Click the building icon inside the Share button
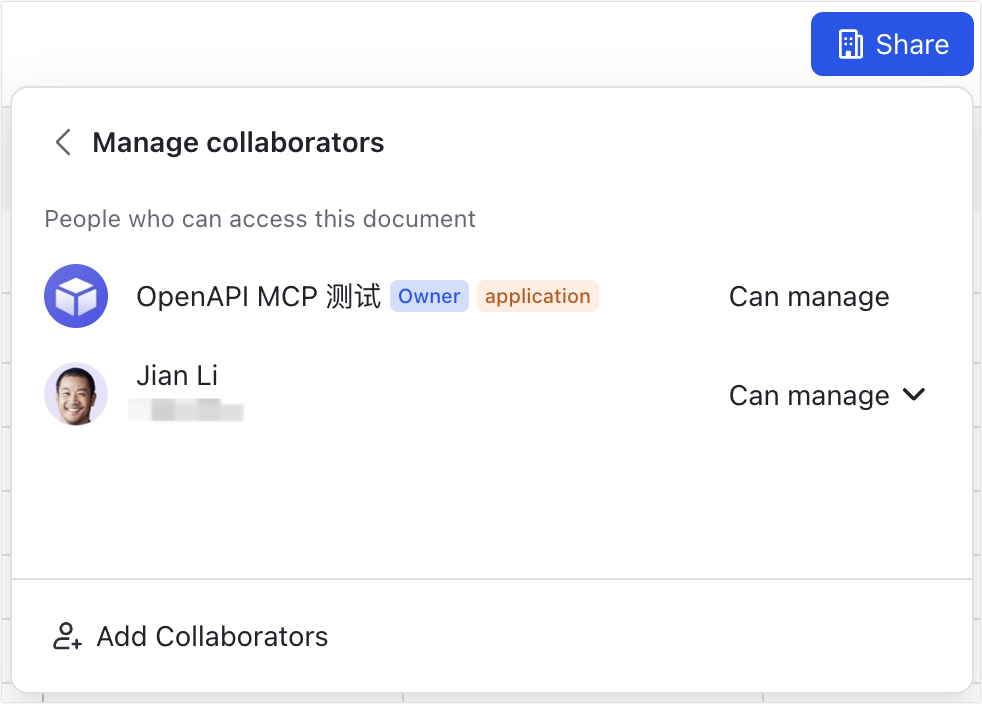The height and width of the screenshot is (704, 982). [851, 44]
